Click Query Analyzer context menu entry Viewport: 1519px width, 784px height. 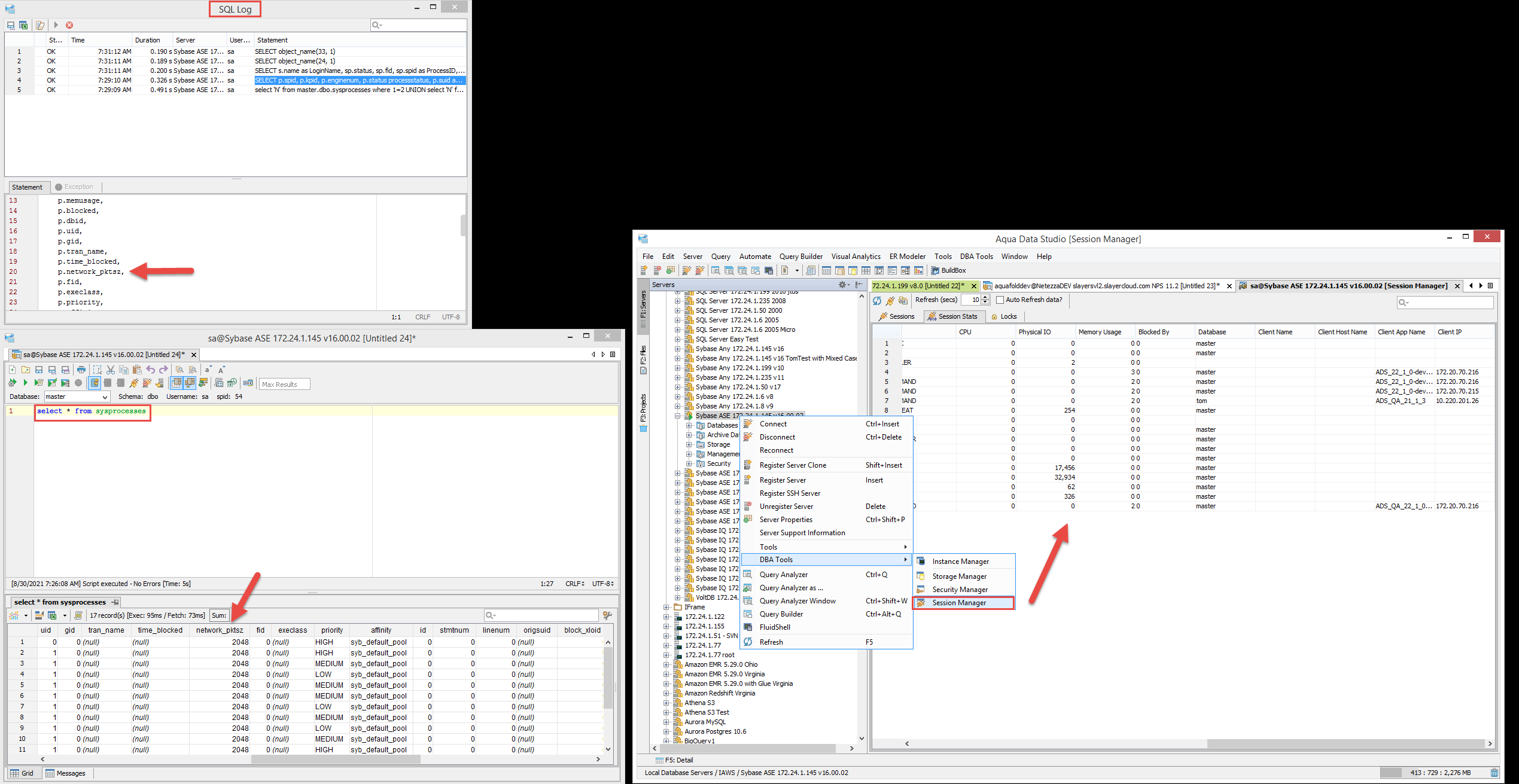[783, 575]
